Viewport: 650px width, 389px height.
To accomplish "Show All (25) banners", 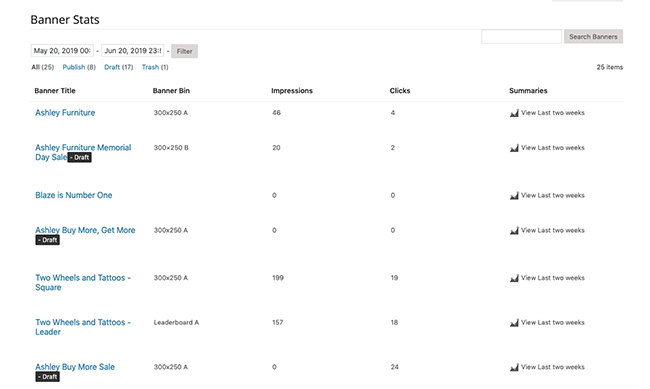I will (42, 67).
